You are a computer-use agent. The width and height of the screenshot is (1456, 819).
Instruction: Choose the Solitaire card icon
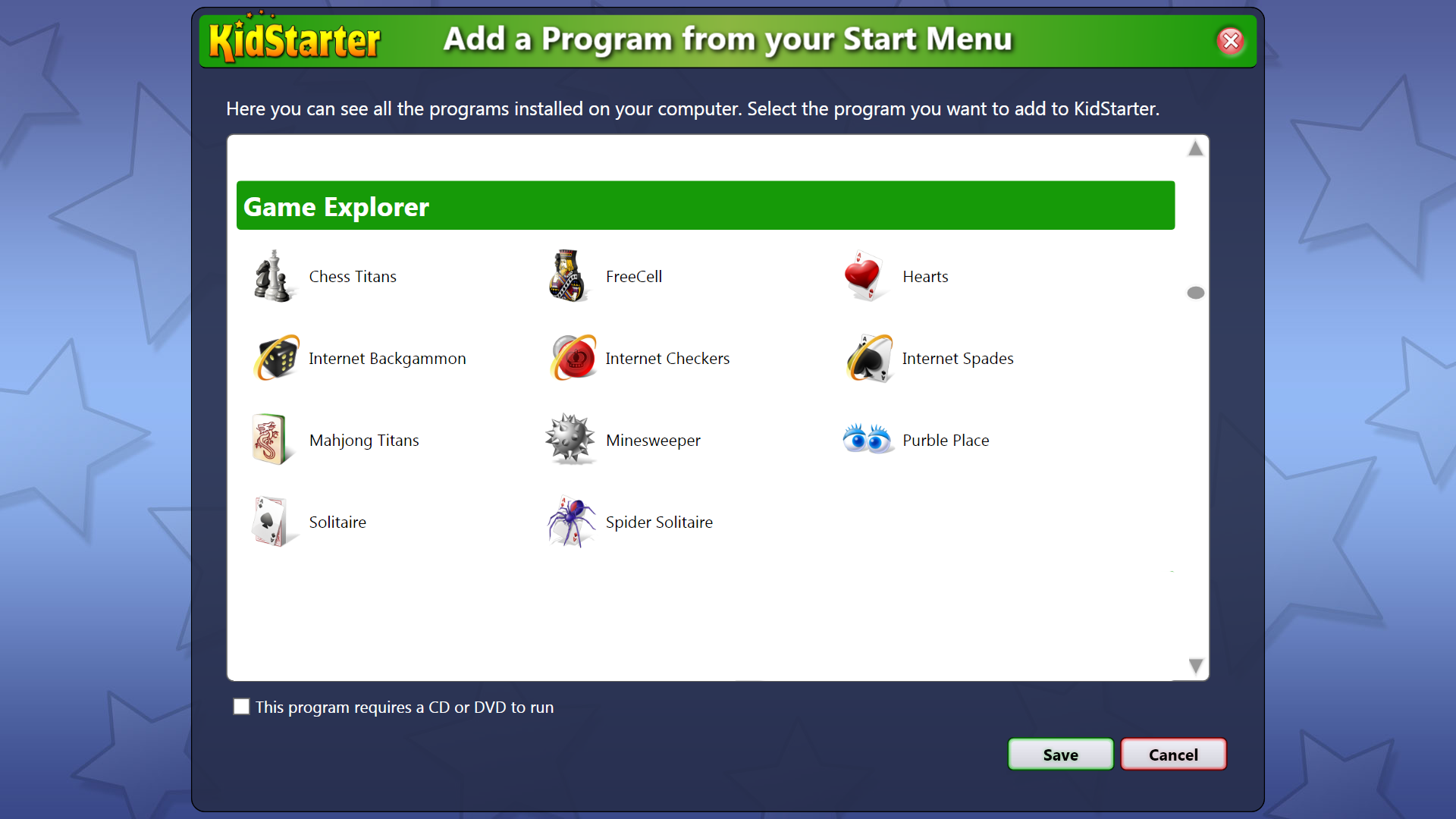269,522
